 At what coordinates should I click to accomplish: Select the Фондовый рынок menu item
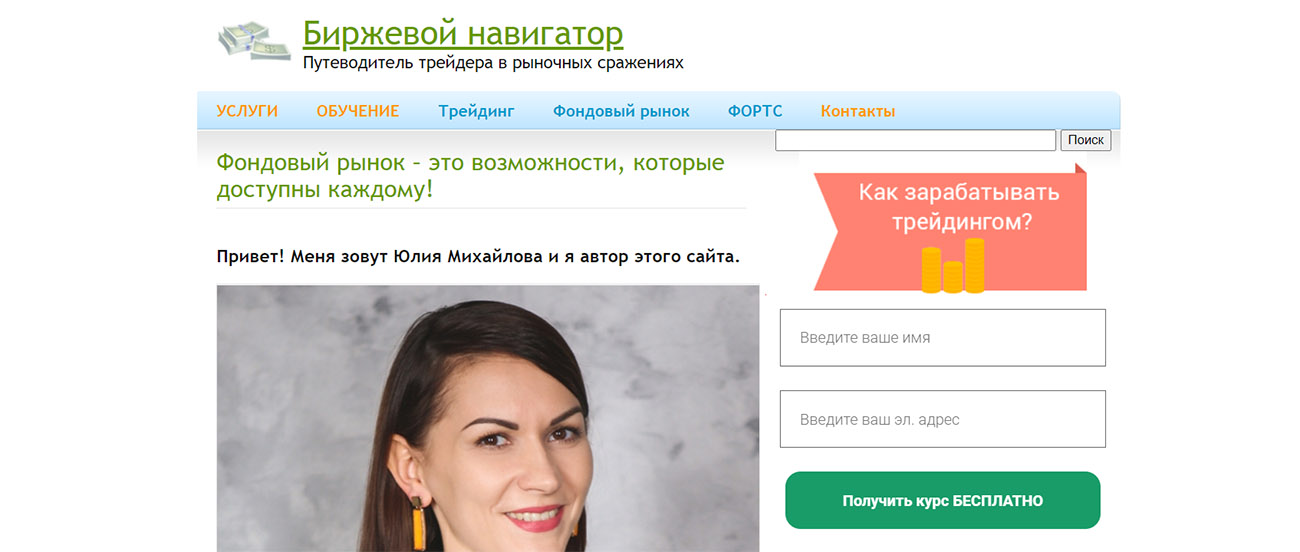(x=621, y=111)
